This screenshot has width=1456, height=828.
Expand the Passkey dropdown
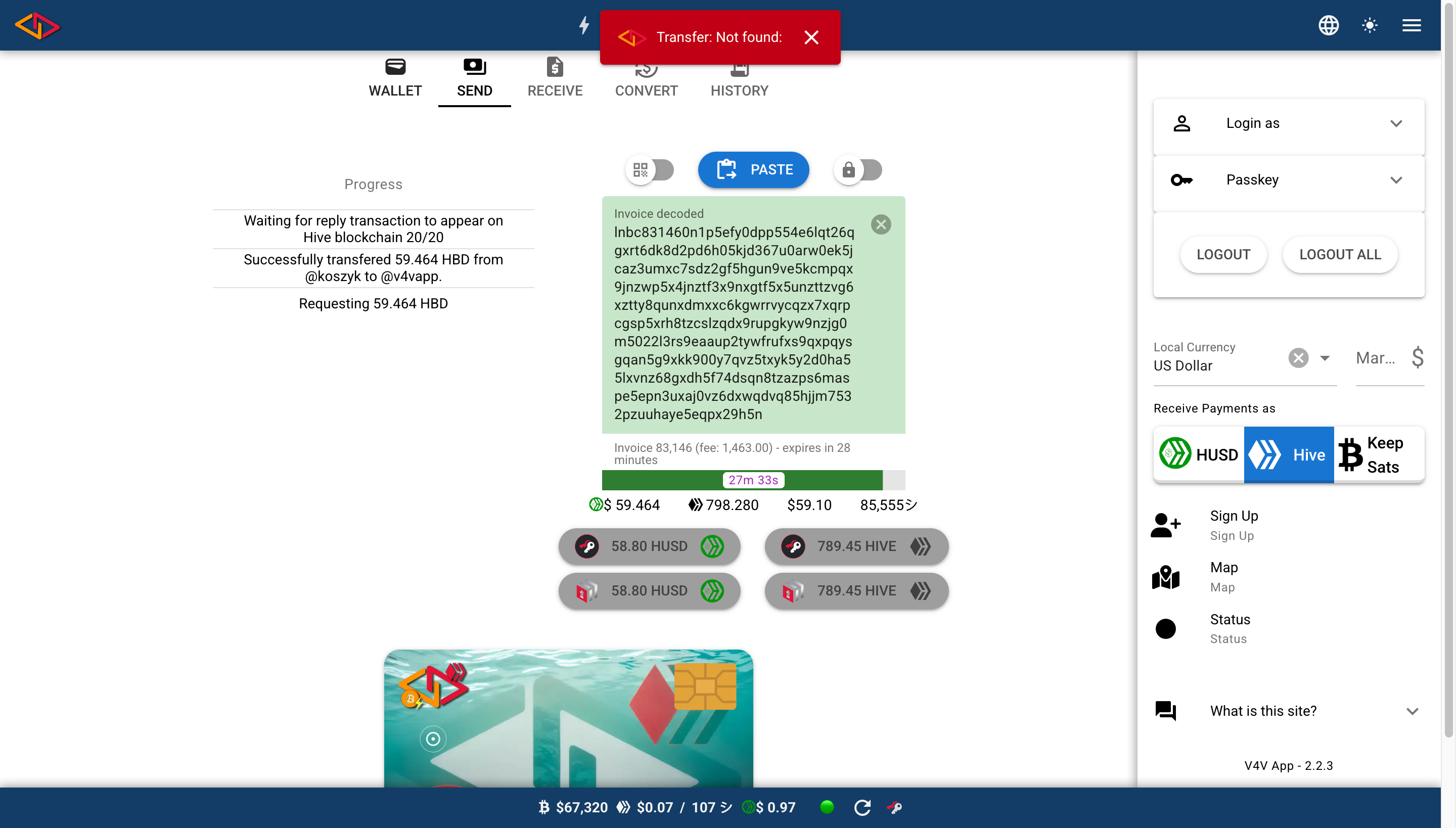pyautogui.click(x=1288, y=180)
